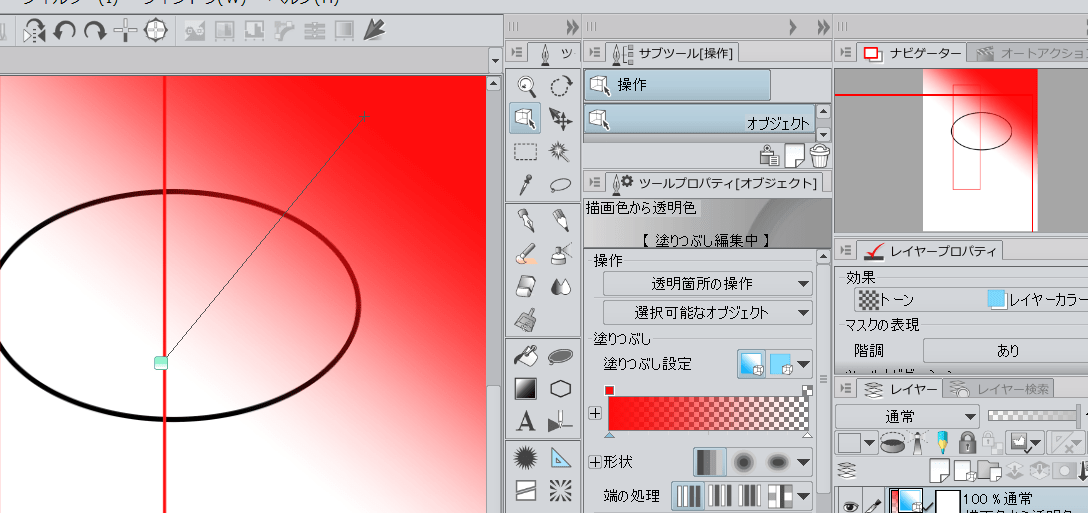Choose linear gradient shape in 形状

(x=710, y=462)
